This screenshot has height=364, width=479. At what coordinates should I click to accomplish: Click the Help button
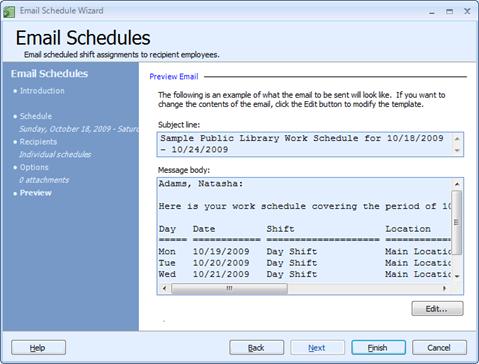tap(38, 348)
